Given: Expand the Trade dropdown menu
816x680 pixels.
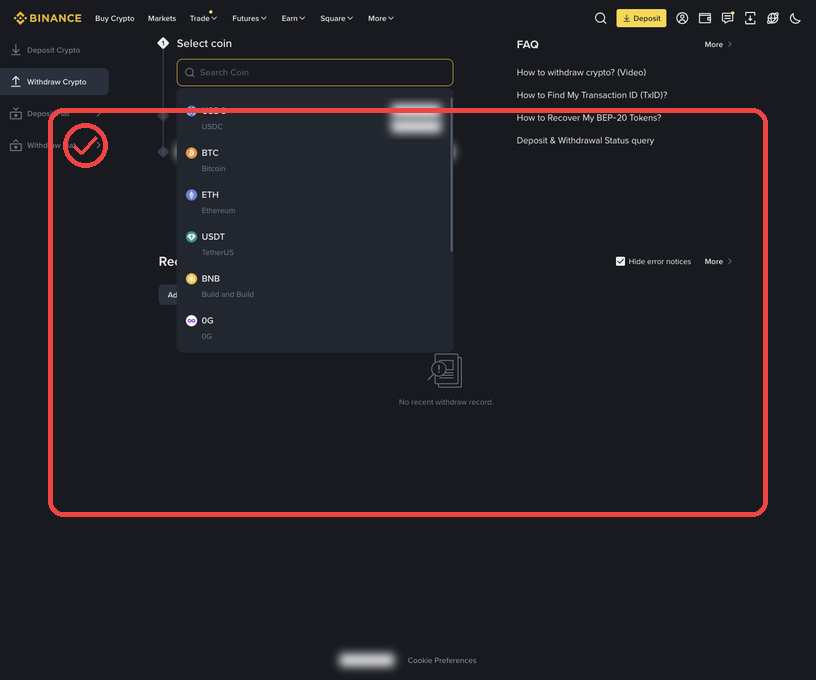Looking at the screenshot, I should point(203,18).
